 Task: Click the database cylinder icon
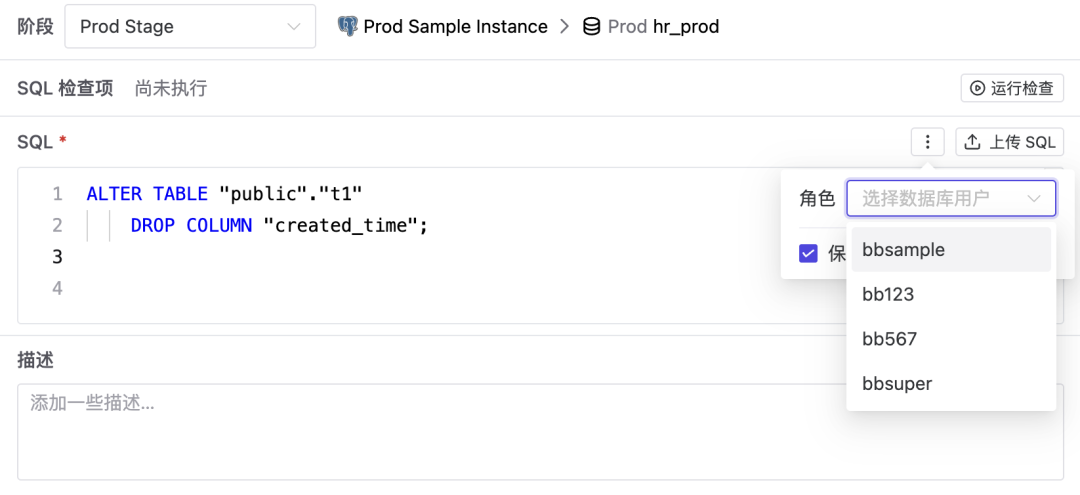tap(592, 27)
